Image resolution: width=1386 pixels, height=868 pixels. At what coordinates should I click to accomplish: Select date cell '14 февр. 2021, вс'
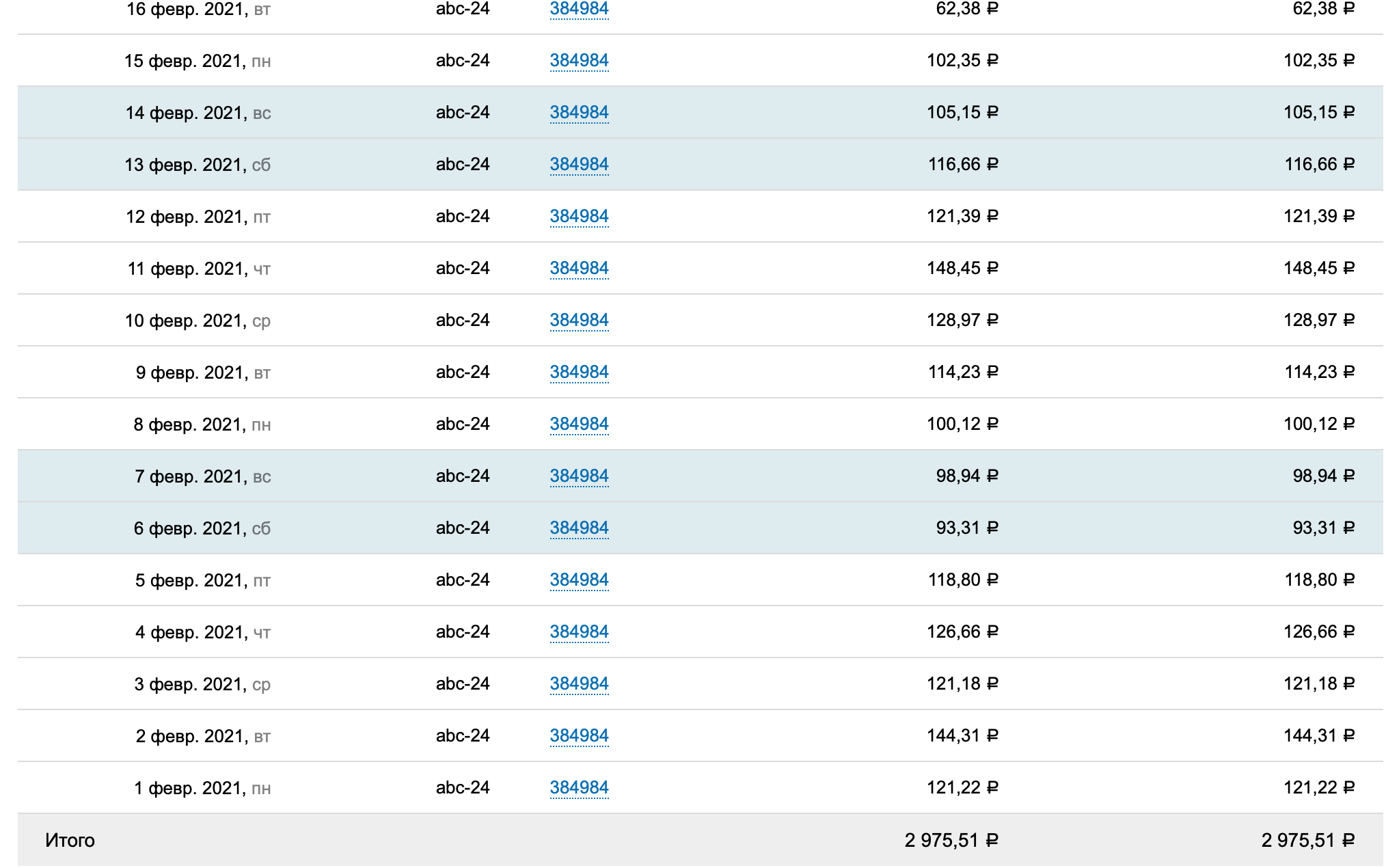click(198, 113)
